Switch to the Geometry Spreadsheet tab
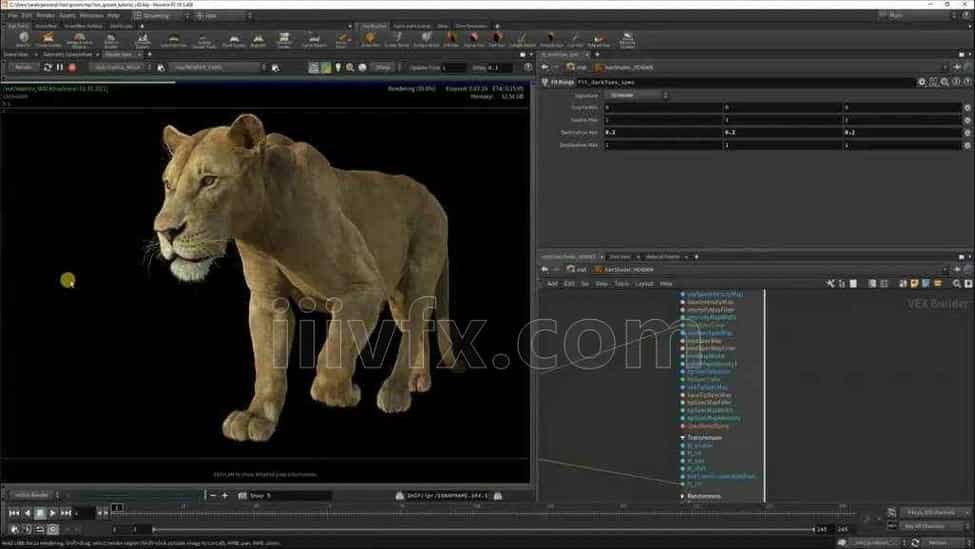This screenshot has height=549, width=975. coord(67,55)
